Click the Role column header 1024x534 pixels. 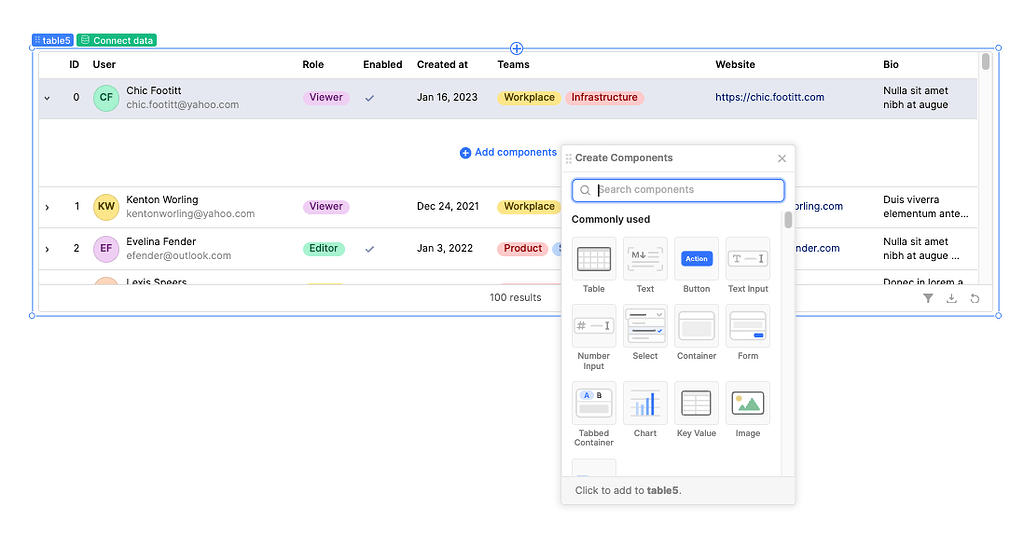pos(313,65)
